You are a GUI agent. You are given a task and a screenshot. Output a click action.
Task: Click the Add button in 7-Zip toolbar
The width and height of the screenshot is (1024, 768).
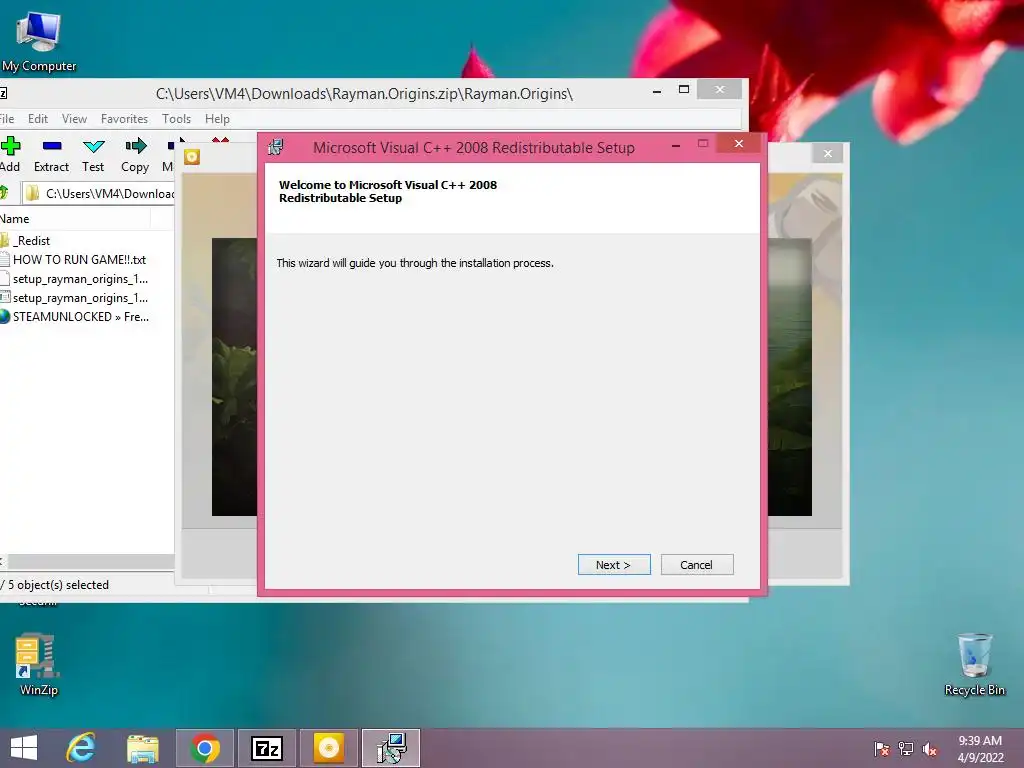click(x=10, y=155)
